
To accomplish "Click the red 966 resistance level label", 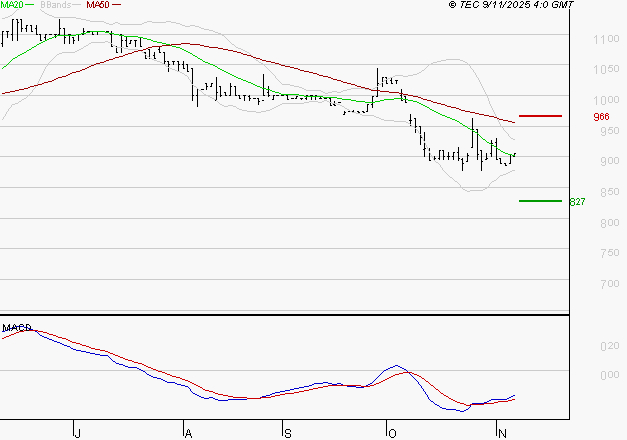I will pyautogui.click(x=601, y=116).
